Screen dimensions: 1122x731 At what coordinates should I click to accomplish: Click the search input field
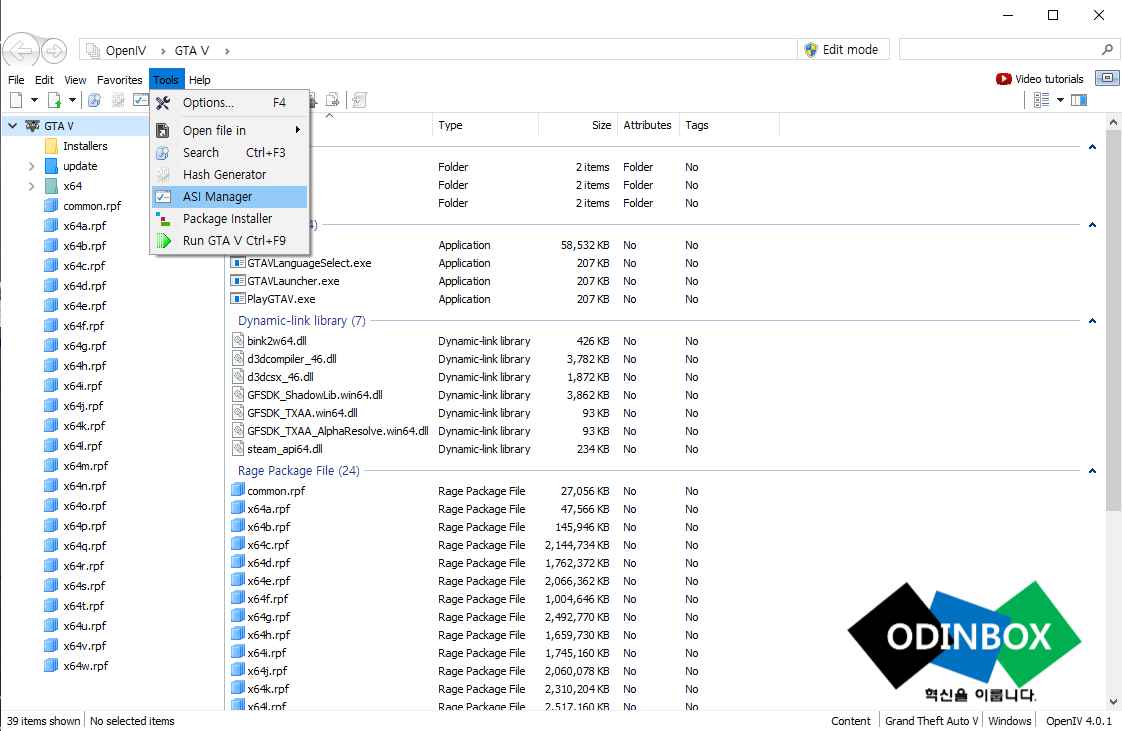(999, 49)
